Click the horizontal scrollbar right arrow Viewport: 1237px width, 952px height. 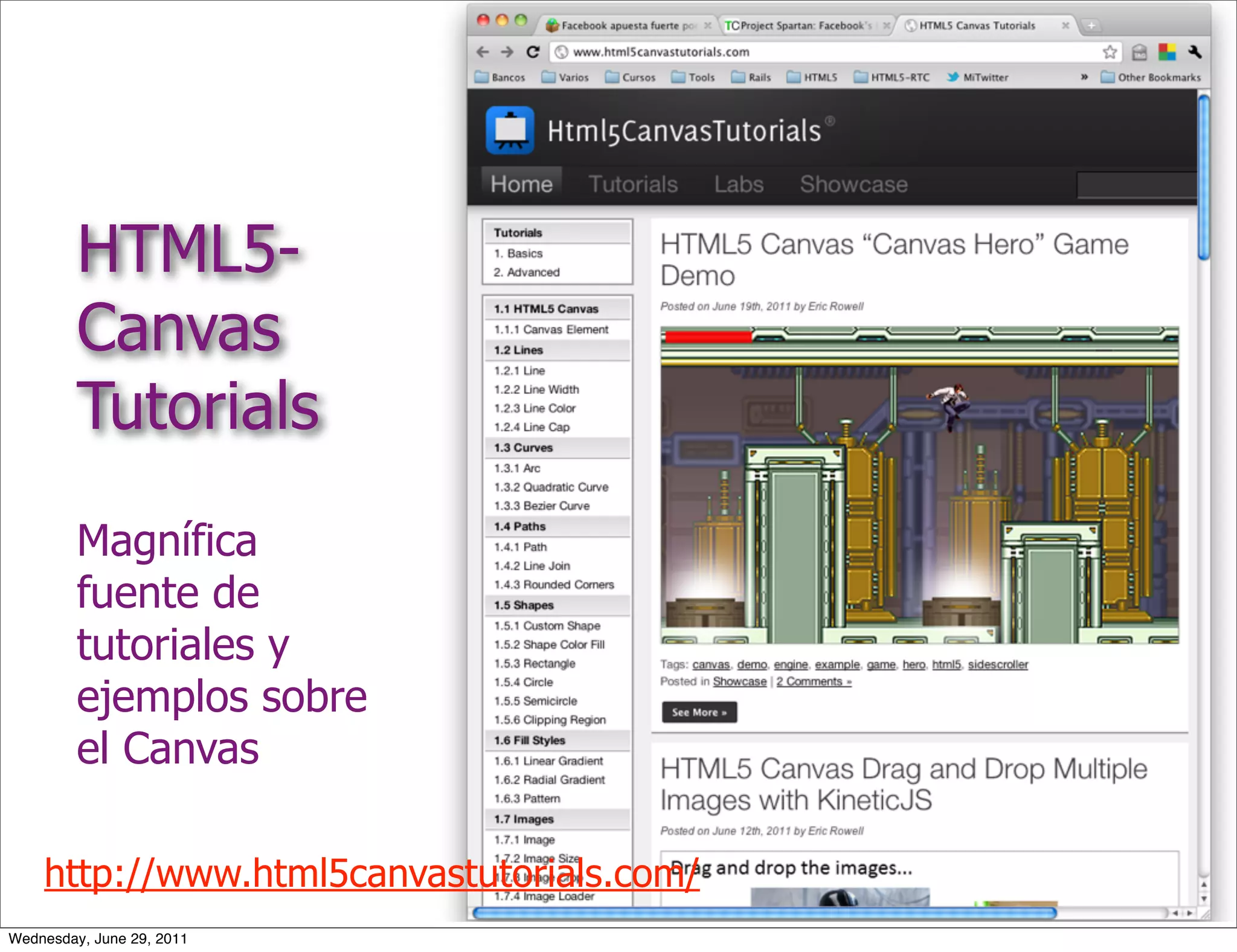pos(1189,913)
